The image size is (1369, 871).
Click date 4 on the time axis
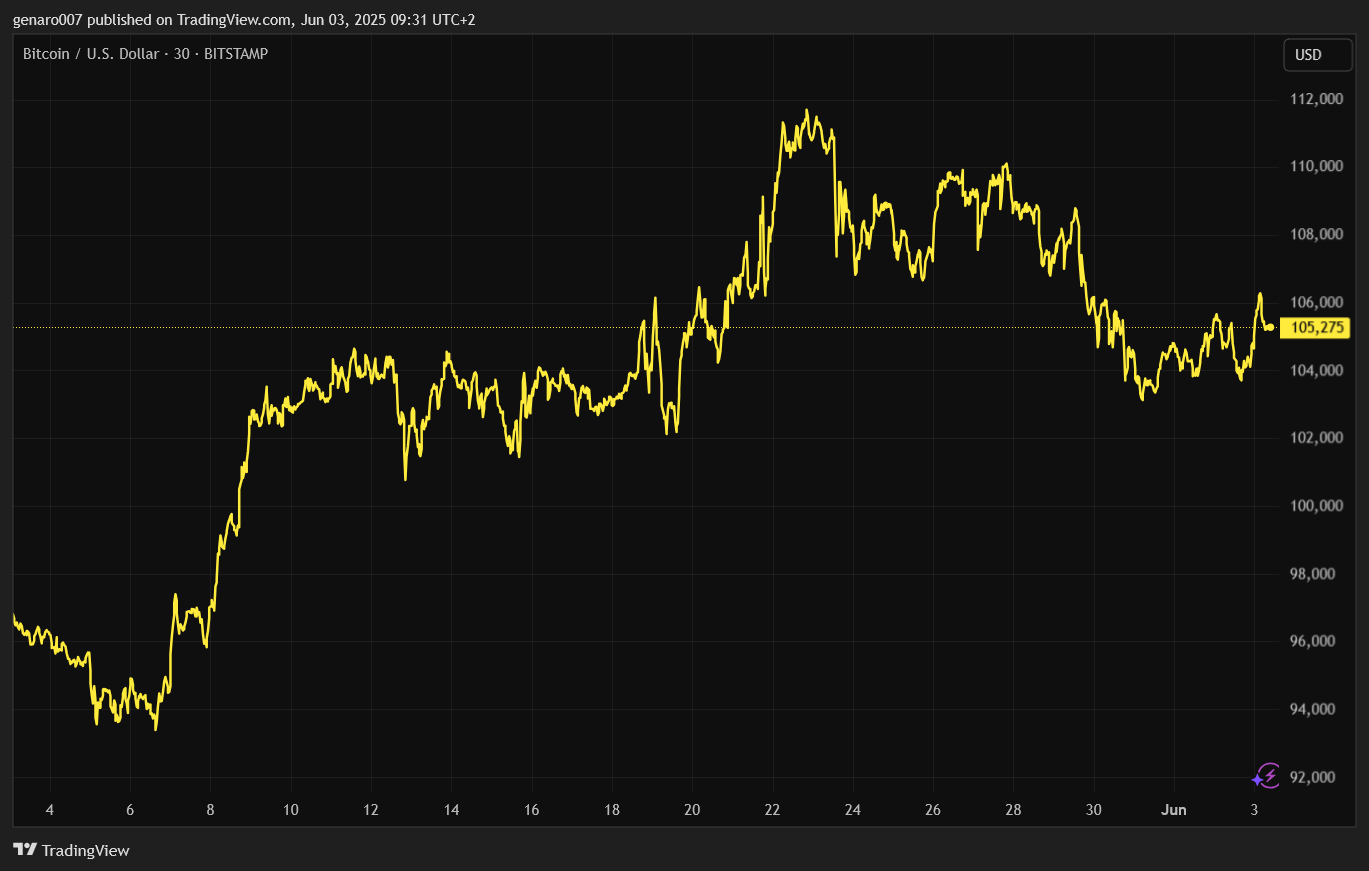pyautogui.click(x=50, y=810)
